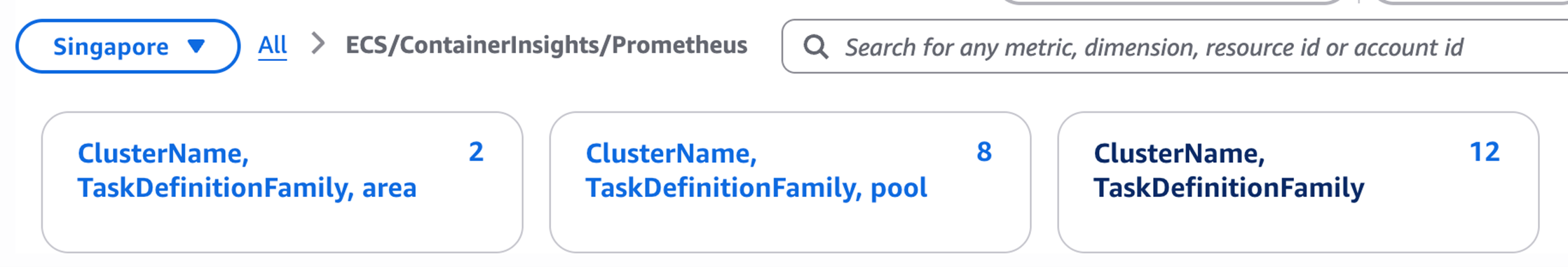Click the Singapore label text
The image size is (1568, 267).
click(x=111, y=47)
